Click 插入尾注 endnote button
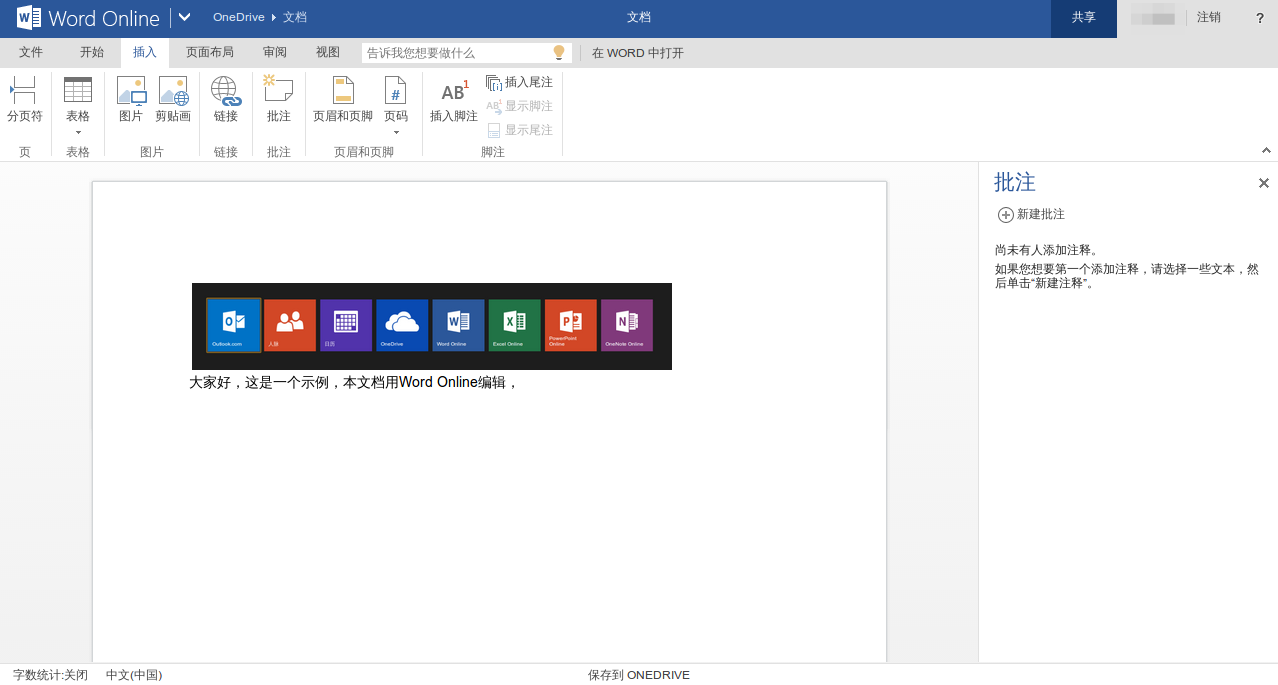This screenshot has width=1278, height=685. pos(519,82)
